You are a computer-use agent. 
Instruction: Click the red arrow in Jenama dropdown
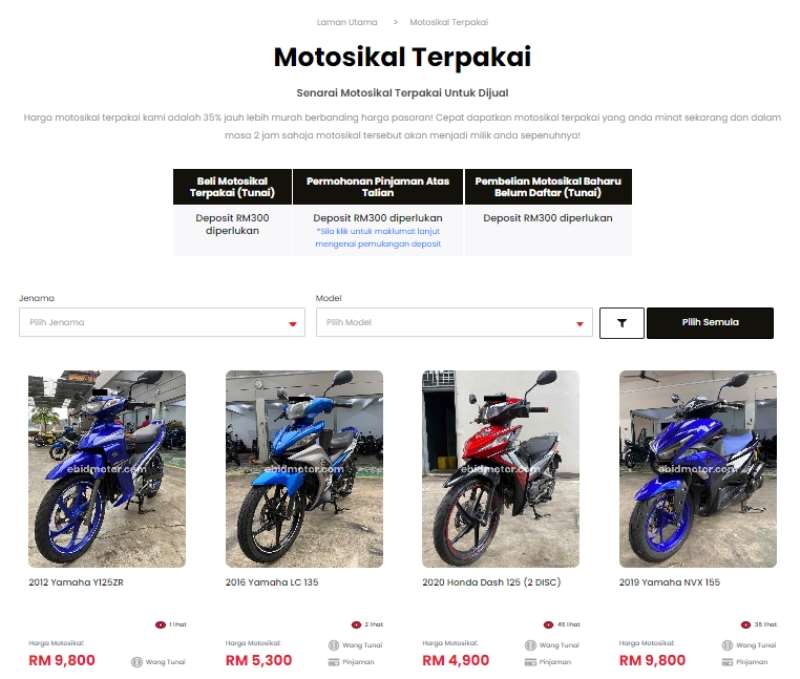point(292,324)
